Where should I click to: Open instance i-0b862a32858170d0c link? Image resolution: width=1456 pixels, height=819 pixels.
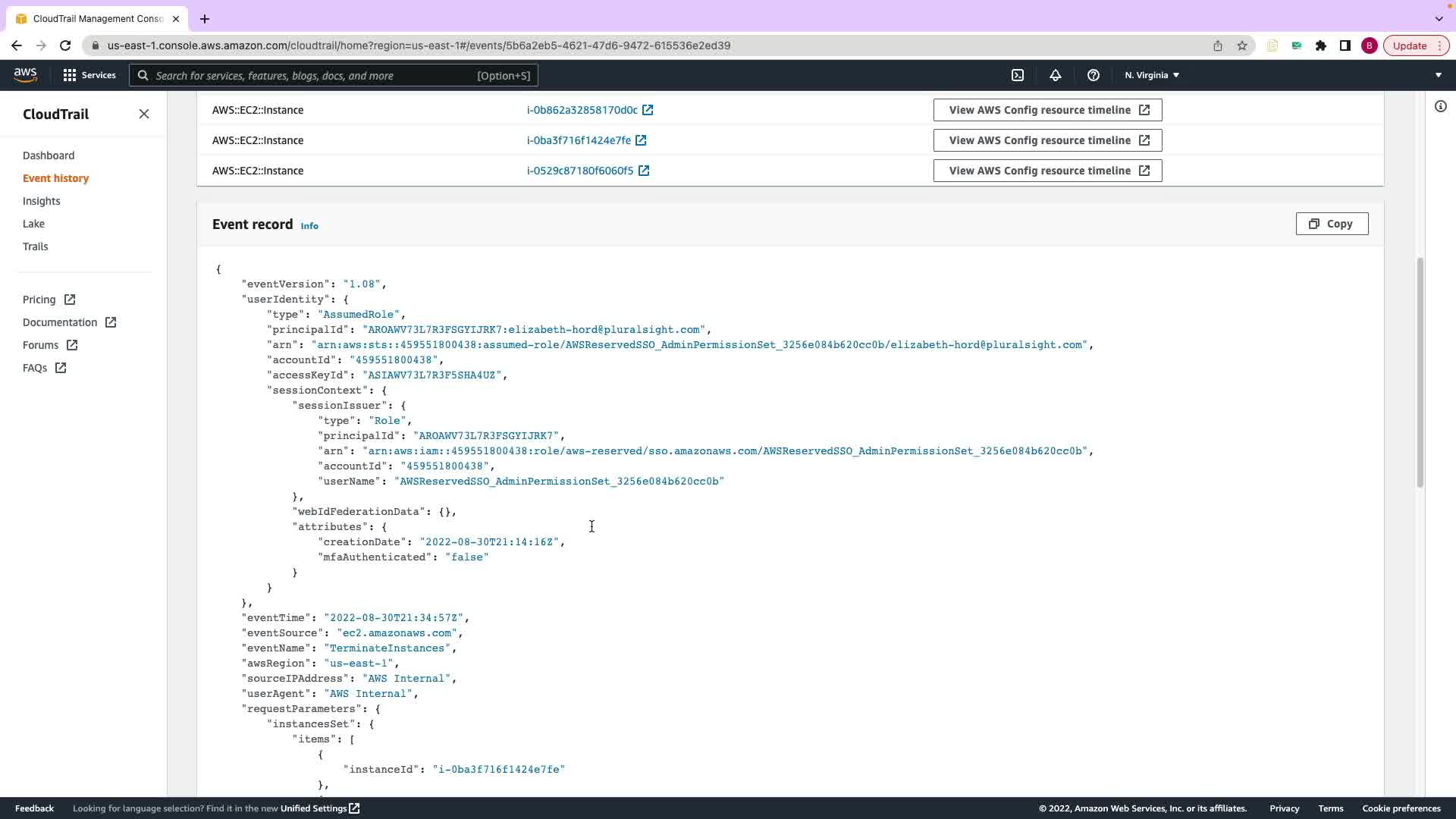tap(582, 110)
